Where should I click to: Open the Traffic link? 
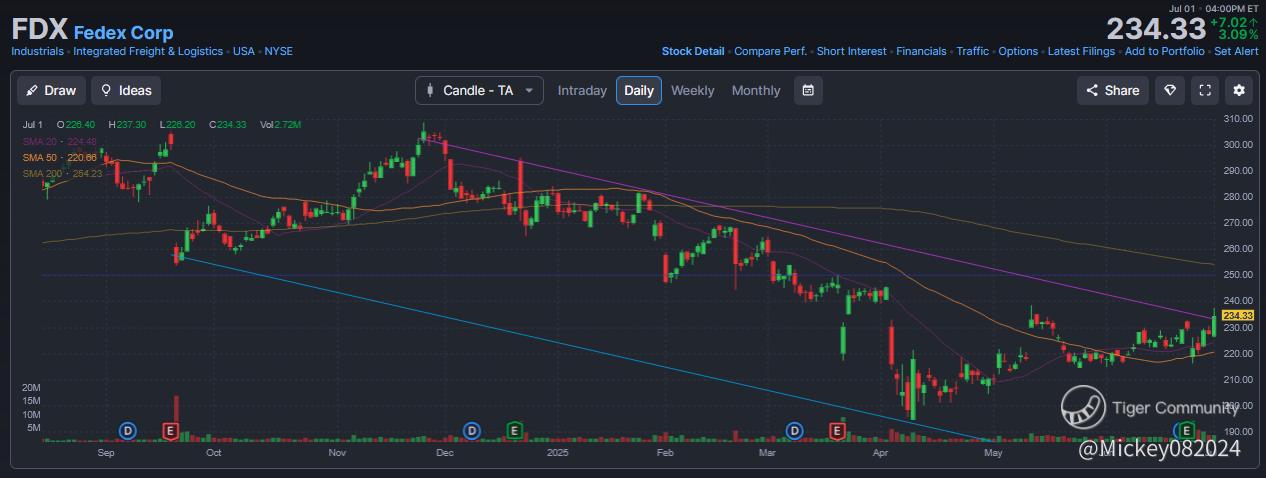(972, 51)
